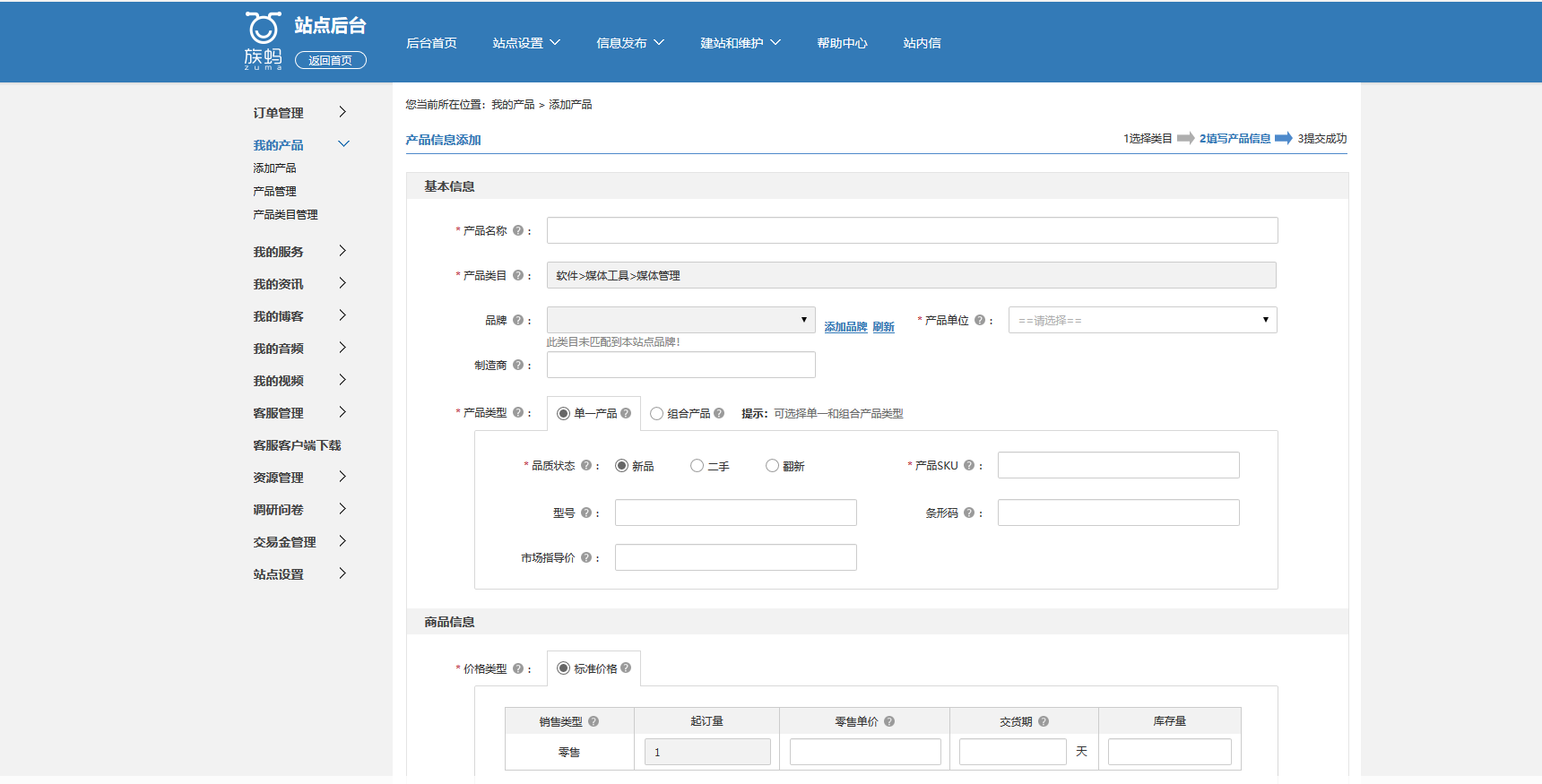
Task: Open 建站和维护 top navigation dropdown
Action: click(x=741, y=43)
